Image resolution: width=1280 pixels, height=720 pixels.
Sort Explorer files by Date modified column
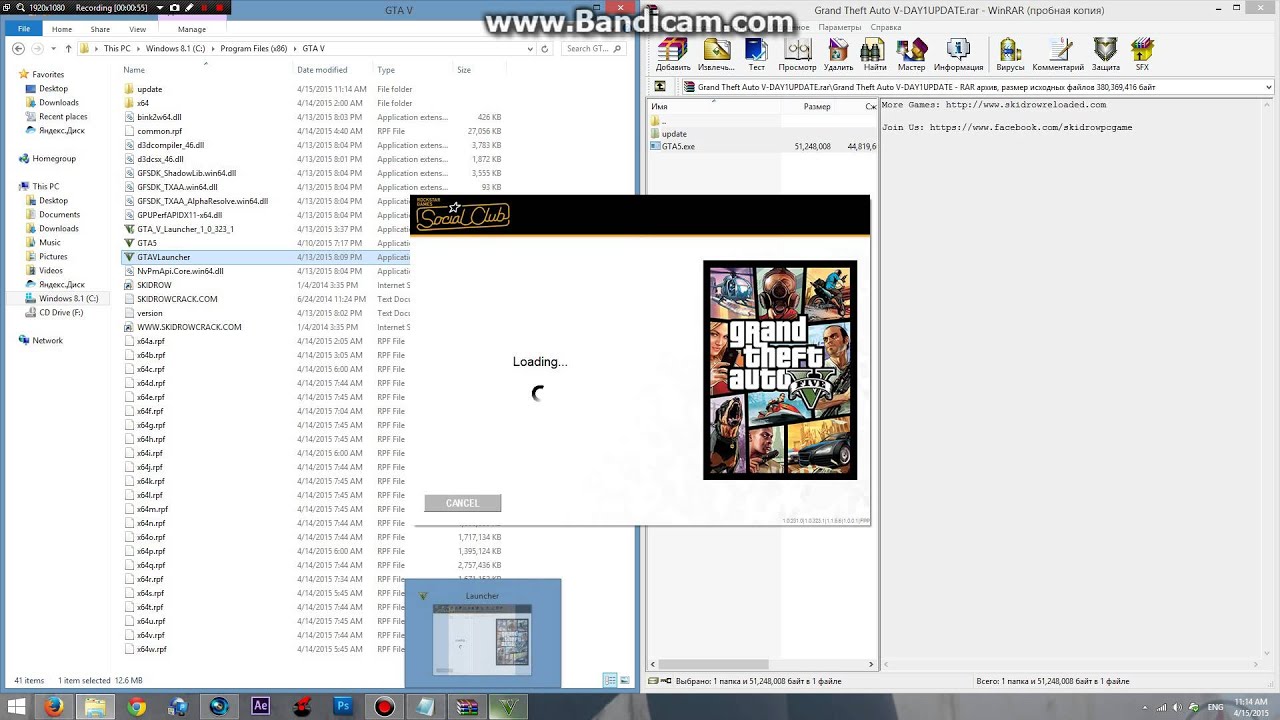322,70
